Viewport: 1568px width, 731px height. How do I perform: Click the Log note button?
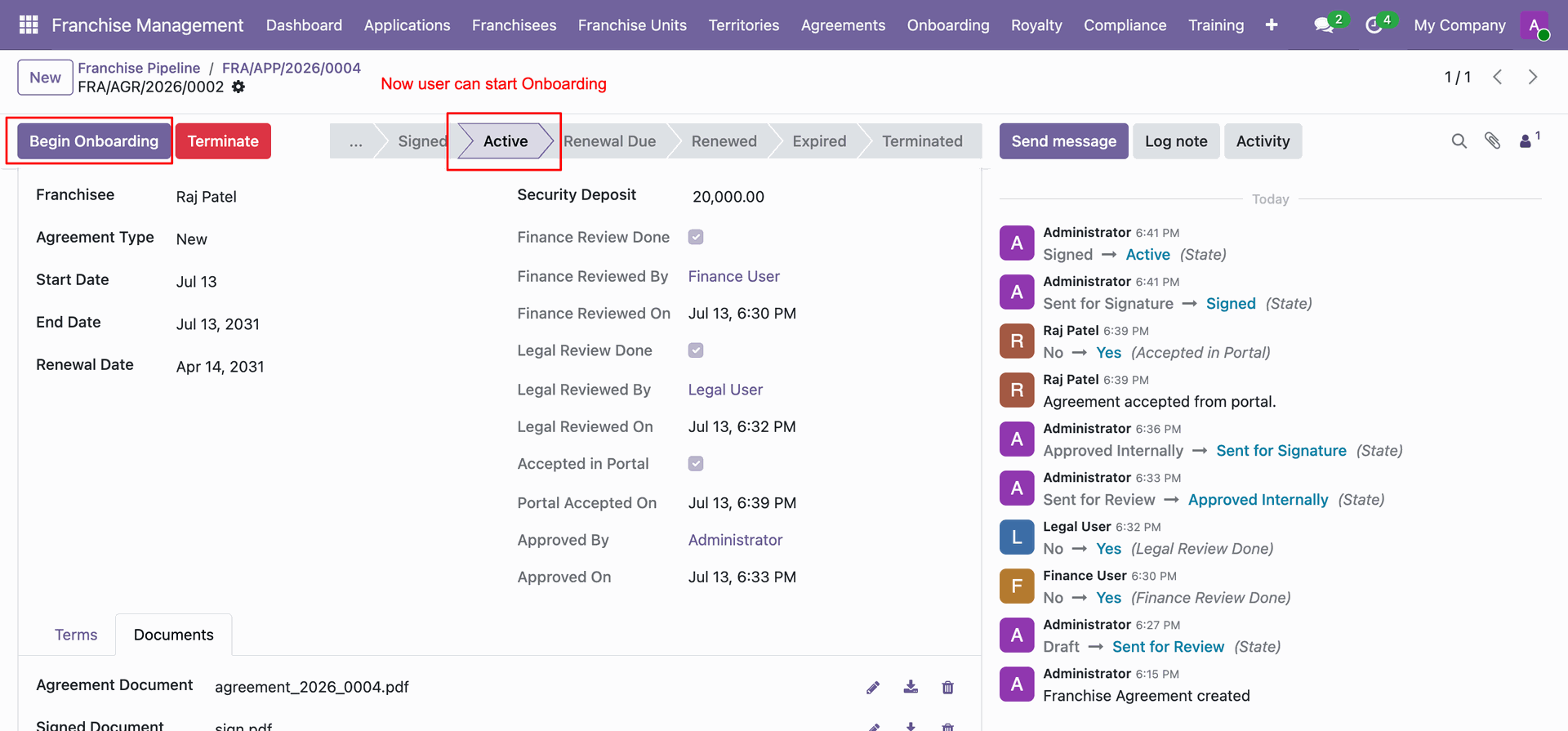1176,141
